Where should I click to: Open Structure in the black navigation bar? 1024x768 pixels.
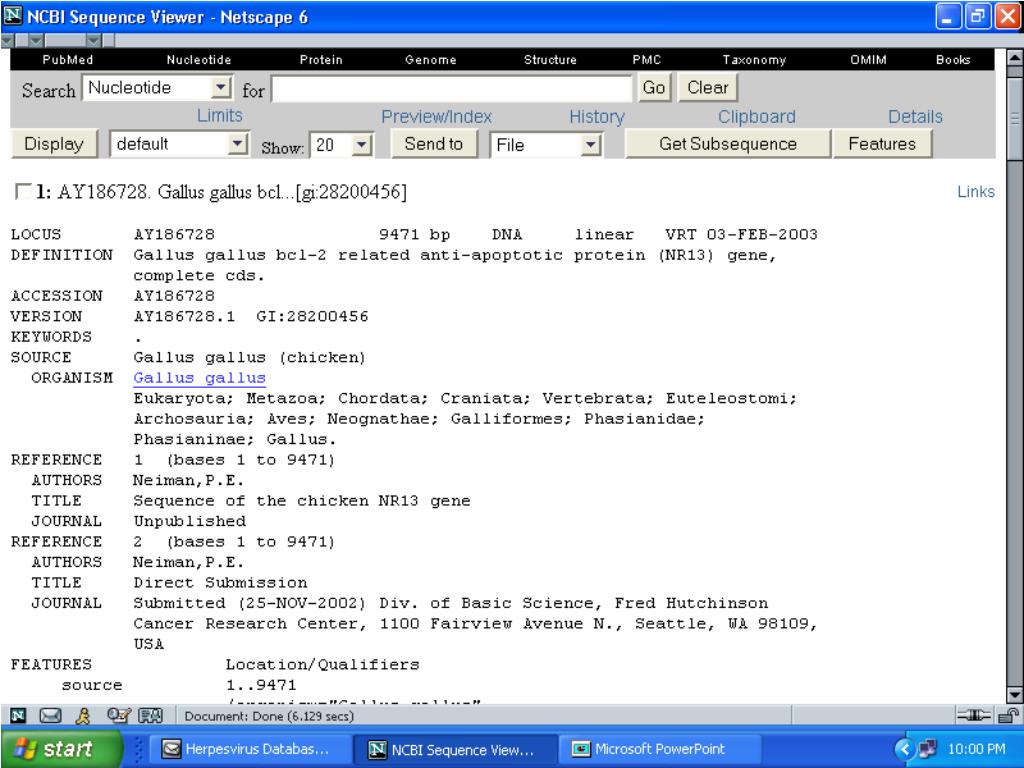click(550, 59)
